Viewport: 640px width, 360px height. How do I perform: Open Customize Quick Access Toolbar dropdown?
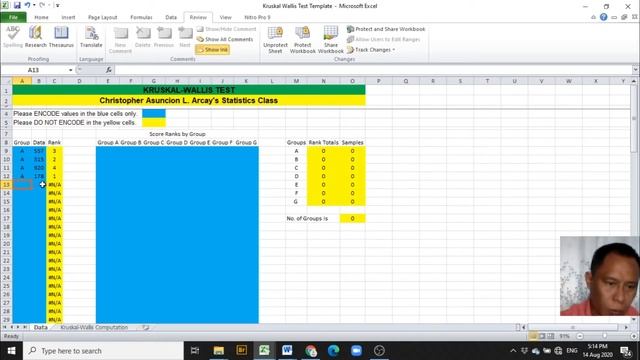pos(58,5)
